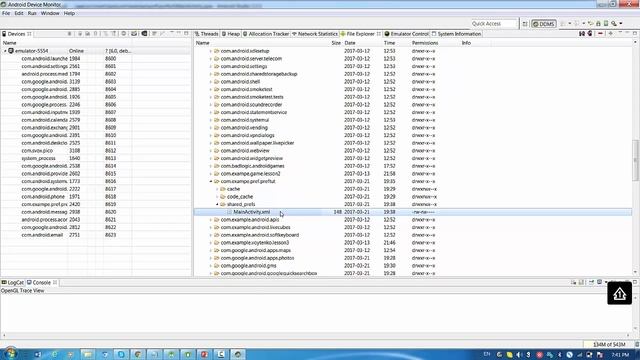Image resolution: width=640 pixels, height=360 pixels.
Task: Select com.google.android.apps.maps folder row
Action: [x=413, y=251]
